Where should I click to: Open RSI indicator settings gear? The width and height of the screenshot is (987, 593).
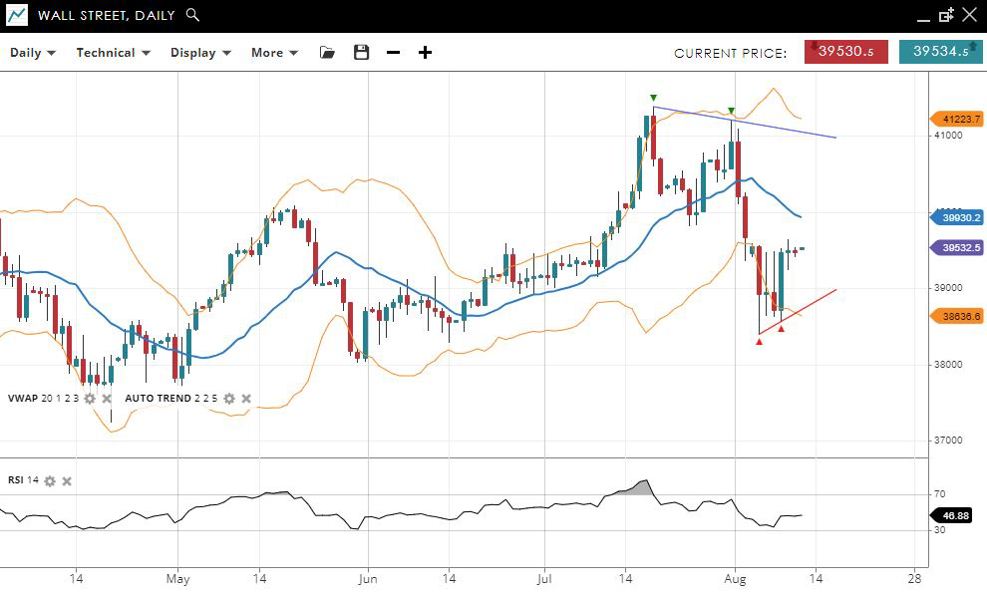(50, 481)
